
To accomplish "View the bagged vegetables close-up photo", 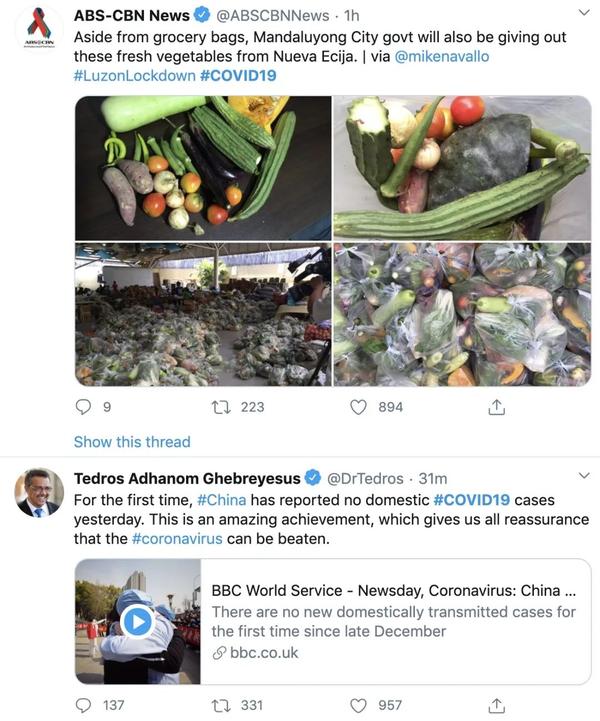I will (x=462, y=315).
